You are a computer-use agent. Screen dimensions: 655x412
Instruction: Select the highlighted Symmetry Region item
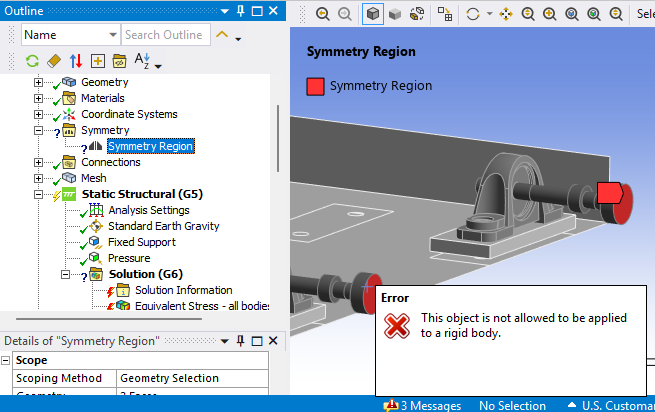tap(151, 146)
